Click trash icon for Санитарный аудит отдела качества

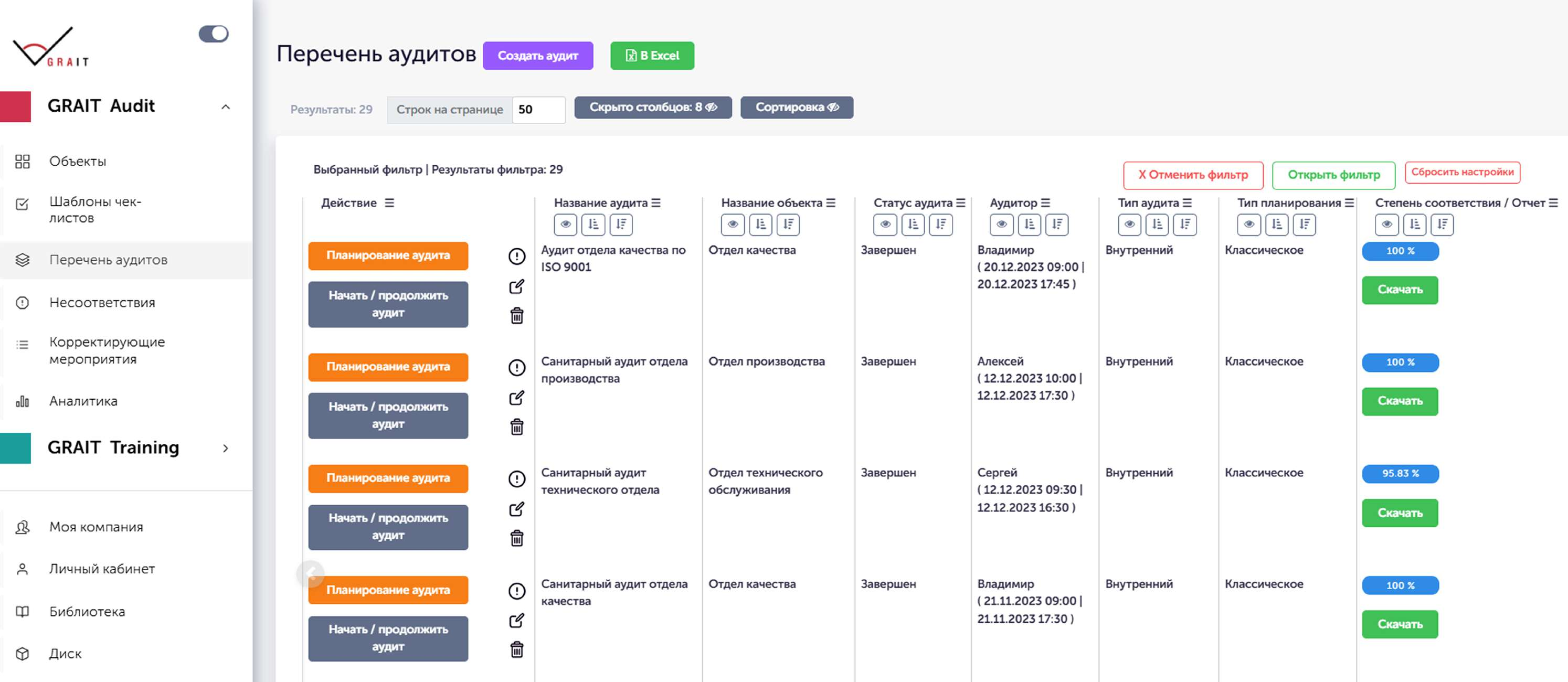(516, 650)
